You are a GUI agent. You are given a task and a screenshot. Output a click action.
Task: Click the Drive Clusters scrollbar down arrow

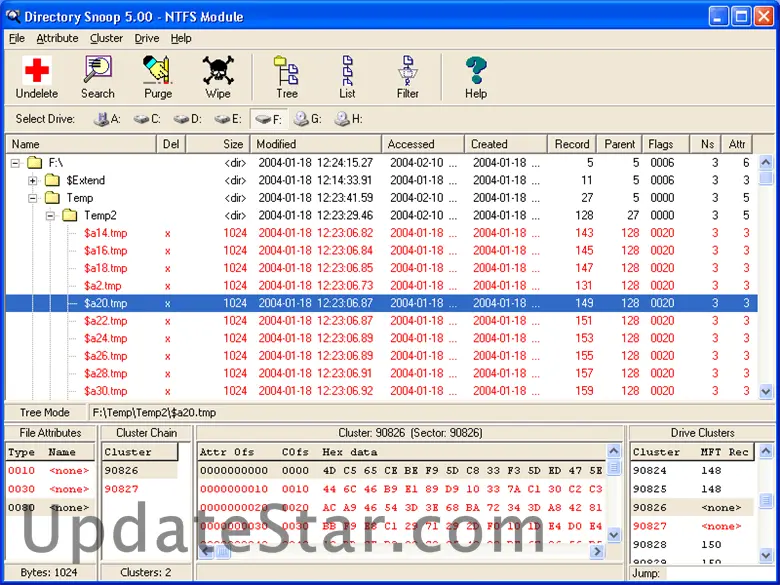[x=766, y=555]
